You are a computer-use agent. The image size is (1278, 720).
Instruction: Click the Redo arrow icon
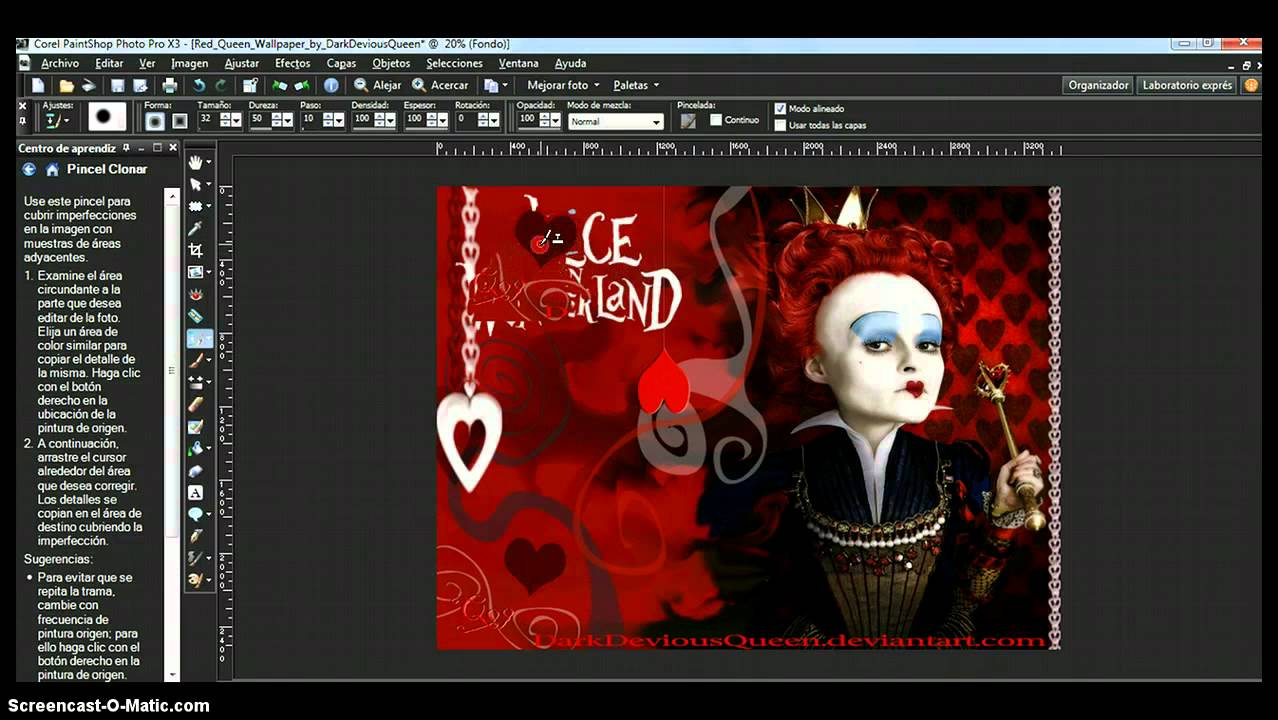click(221, 86)
